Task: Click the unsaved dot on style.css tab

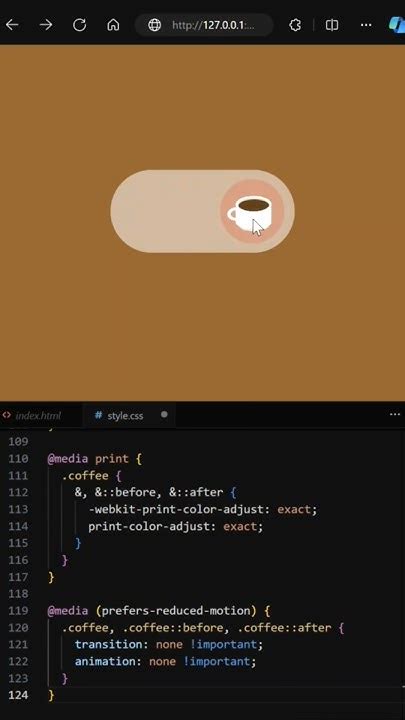Action: pos(164,415)
